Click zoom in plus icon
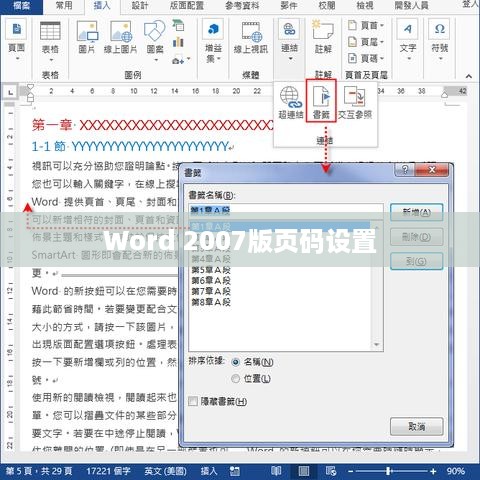Screen dimensions: 480x480 point(433,471)
